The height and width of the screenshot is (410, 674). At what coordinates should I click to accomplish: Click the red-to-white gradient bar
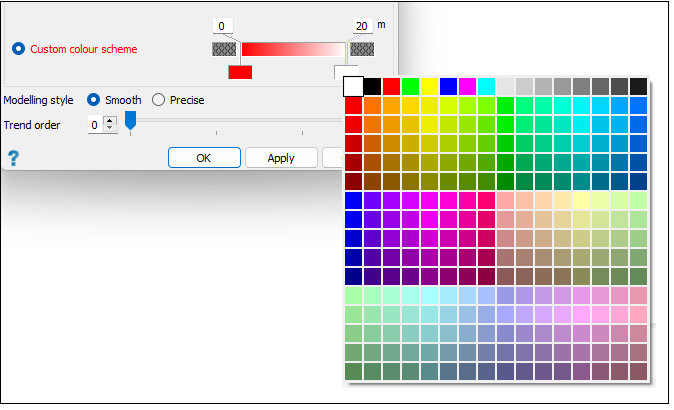click(294, 49)
